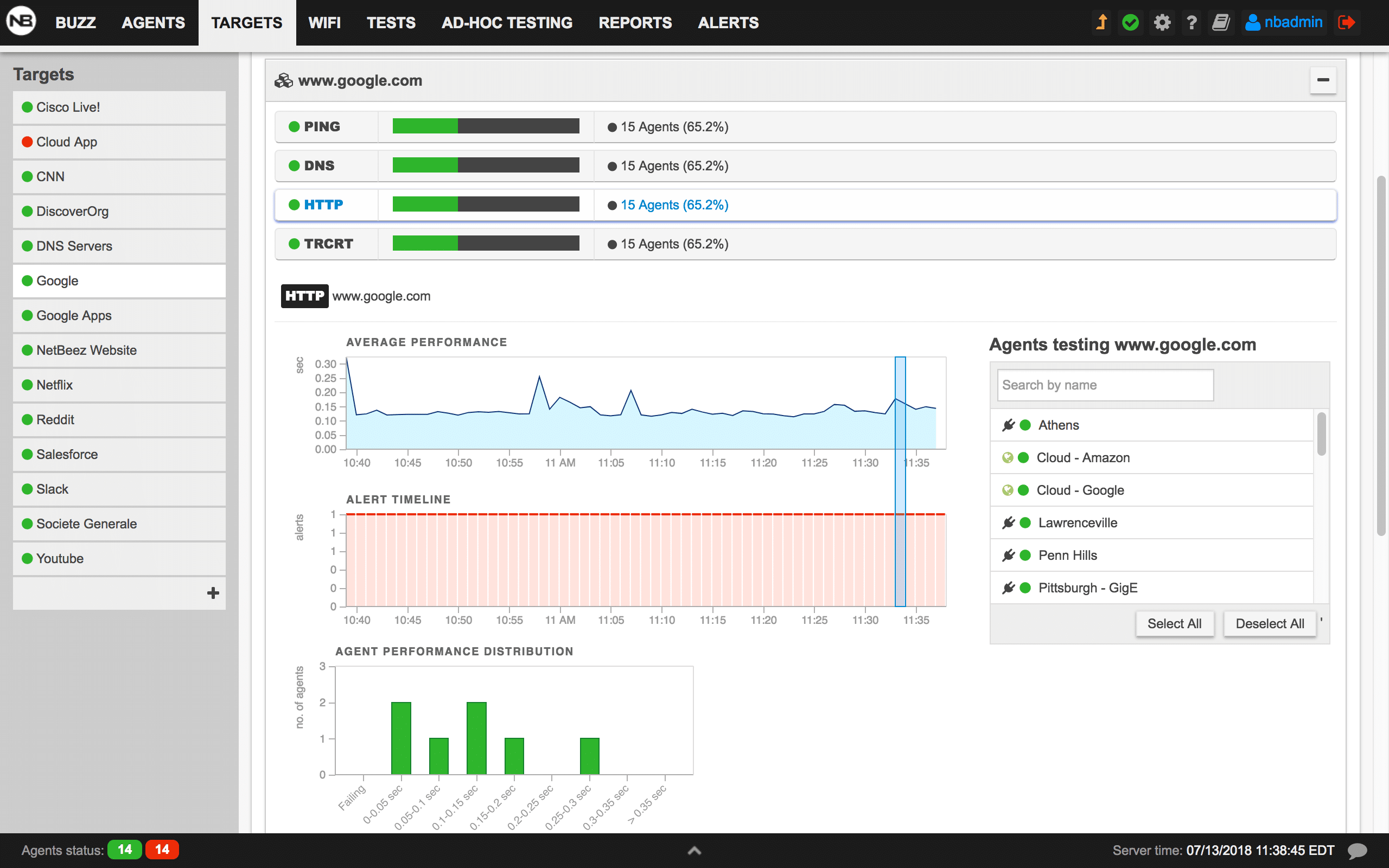The image size is (1389, 868).
Task: Select the Athens agent row
Action: [x=1152, y=425]
